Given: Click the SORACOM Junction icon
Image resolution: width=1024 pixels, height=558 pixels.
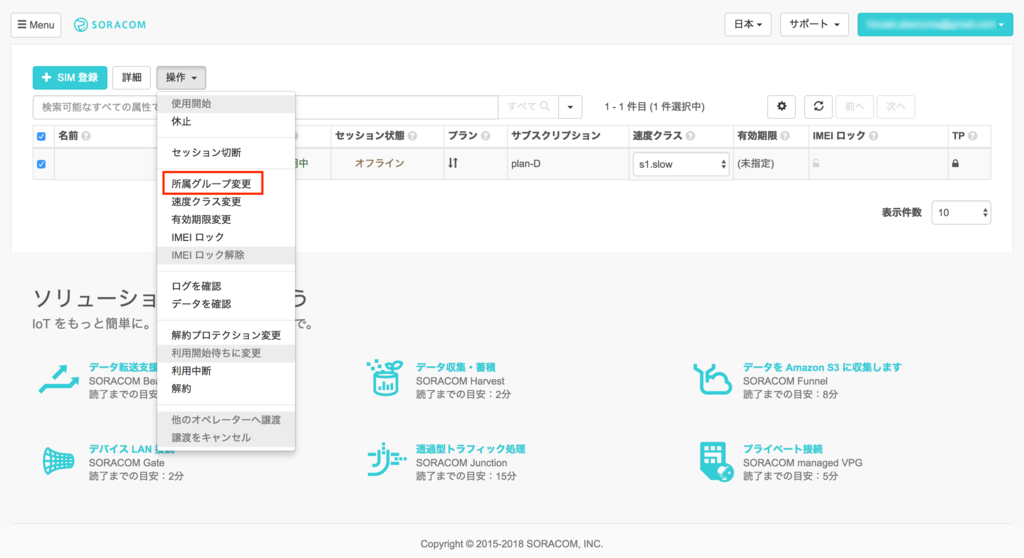Looking at the screenshot, I should [386, 459].
